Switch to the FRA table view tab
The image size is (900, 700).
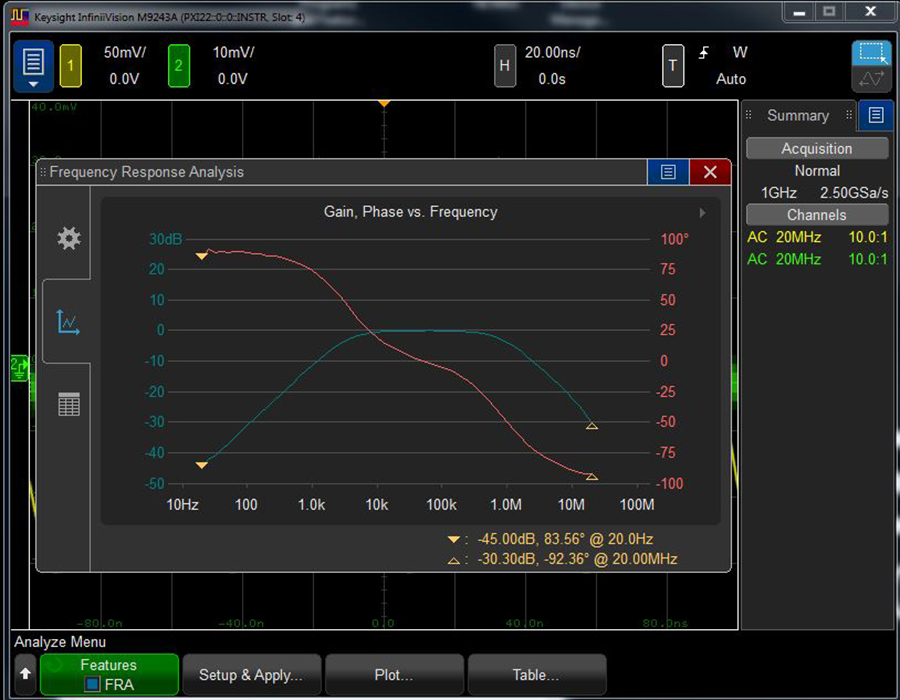click(68, 404)
